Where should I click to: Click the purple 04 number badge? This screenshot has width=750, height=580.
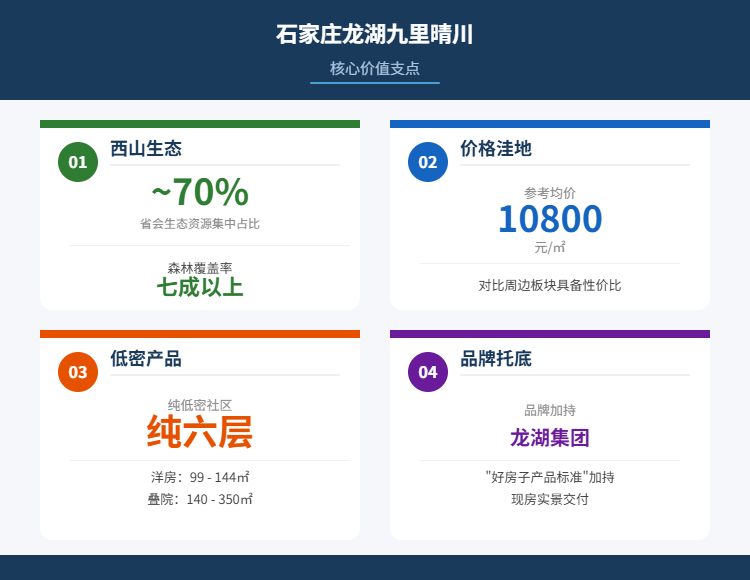pyautogui.click(x=428, y=372)
